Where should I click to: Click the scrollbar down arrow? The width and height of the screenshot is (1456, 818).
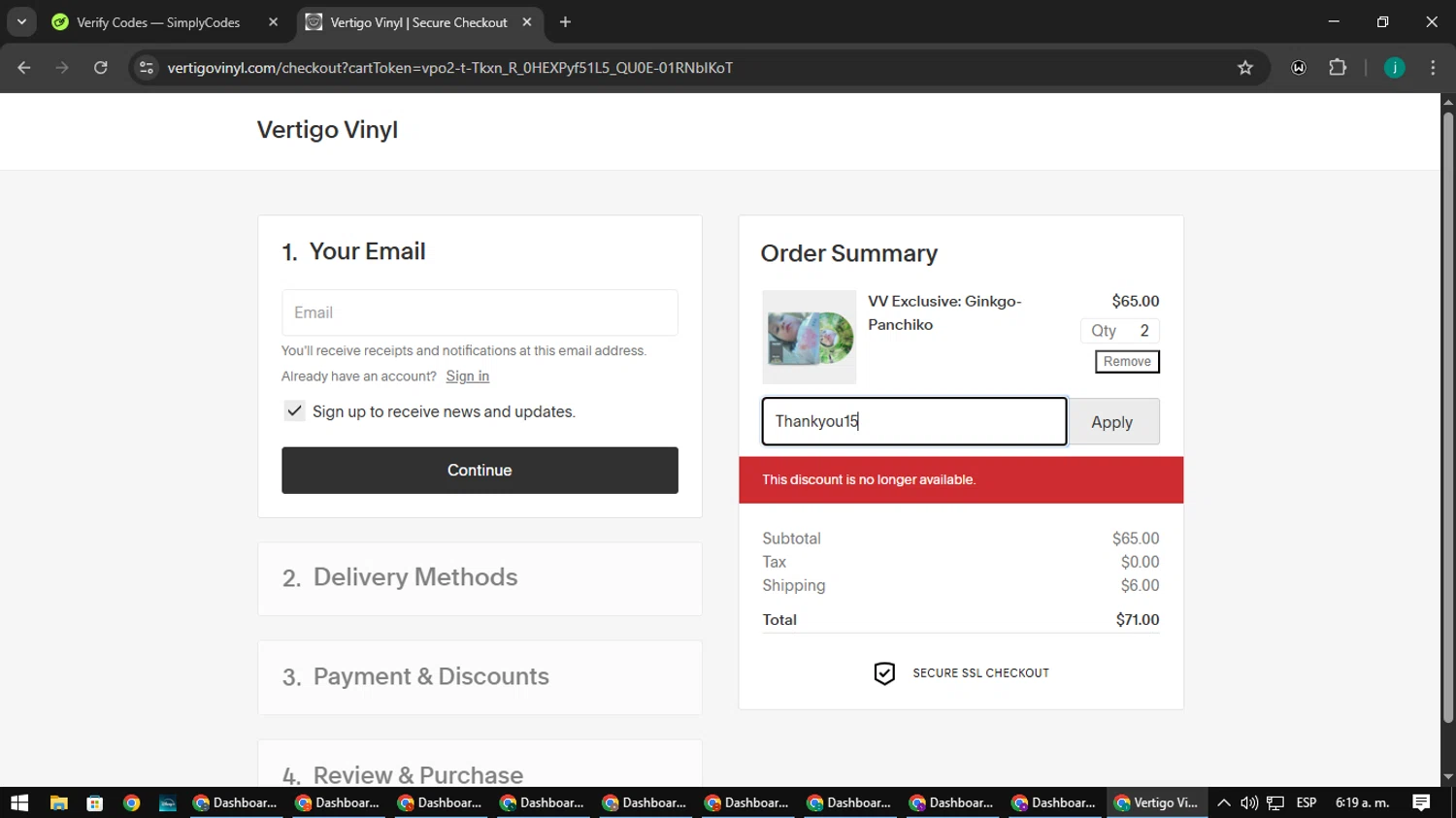click(1448, 777)
